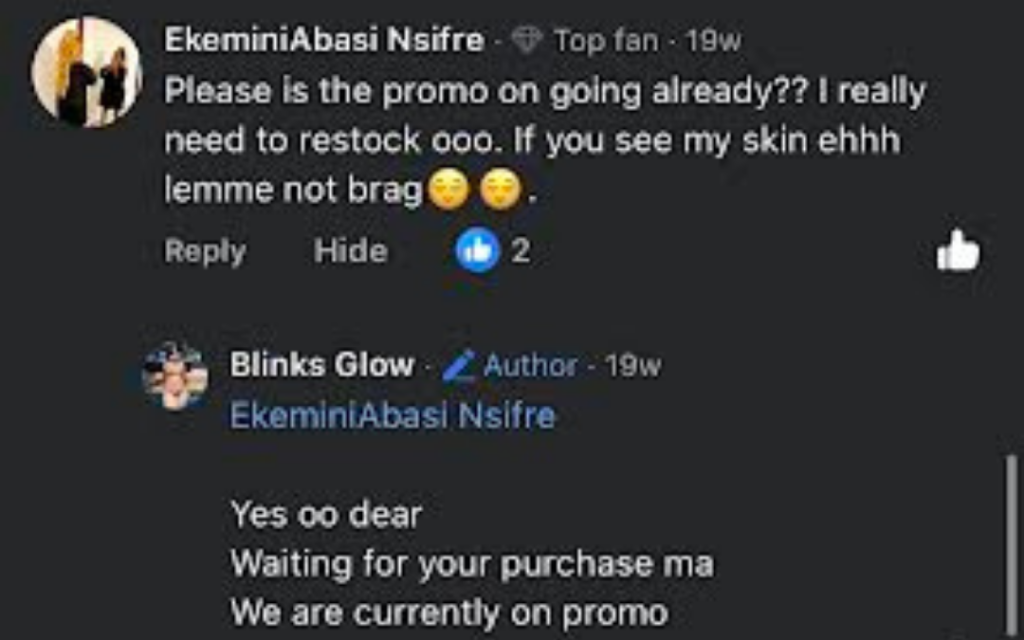Image resolution: width=1024 pixels, height=640 pixels.
Task: Open EkeminiAbasi Nsifre commenter name at top
Action: click(x=324, y=41)
